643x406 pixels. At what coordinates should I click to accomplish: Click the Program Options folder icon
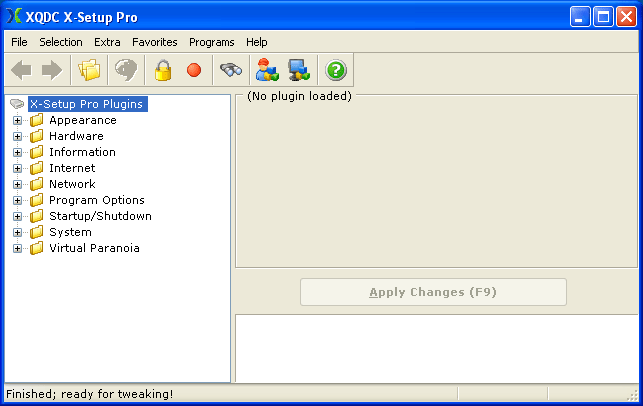pos(36,200)
